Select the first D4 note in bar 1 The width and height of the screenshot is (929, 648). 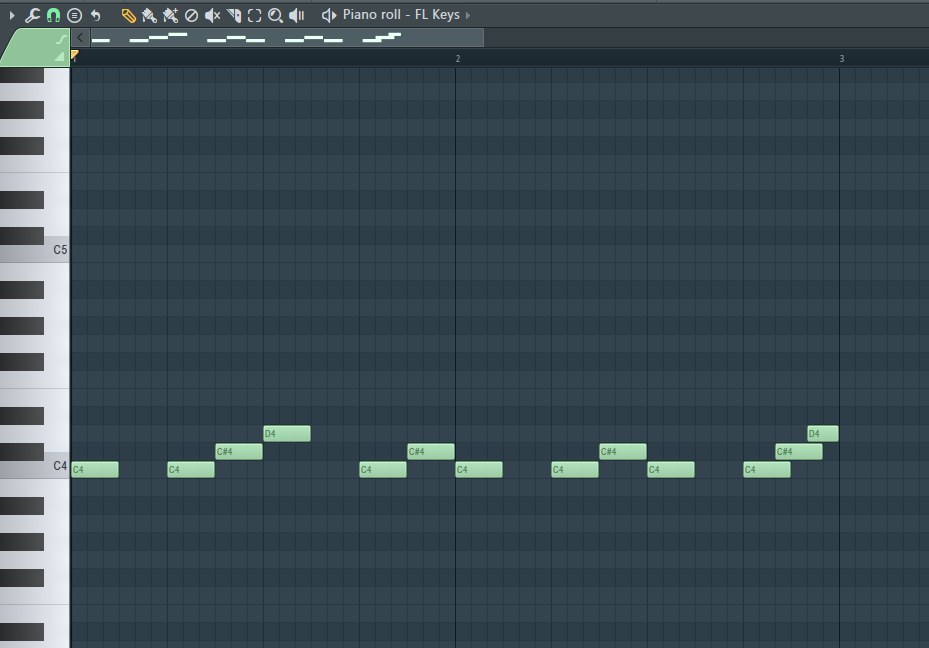coord(287,434)
